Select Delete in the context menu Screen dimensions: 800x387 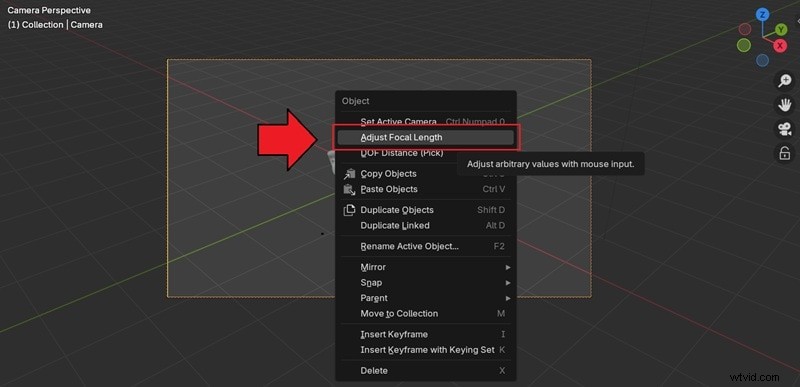click(x=426, y=371)
